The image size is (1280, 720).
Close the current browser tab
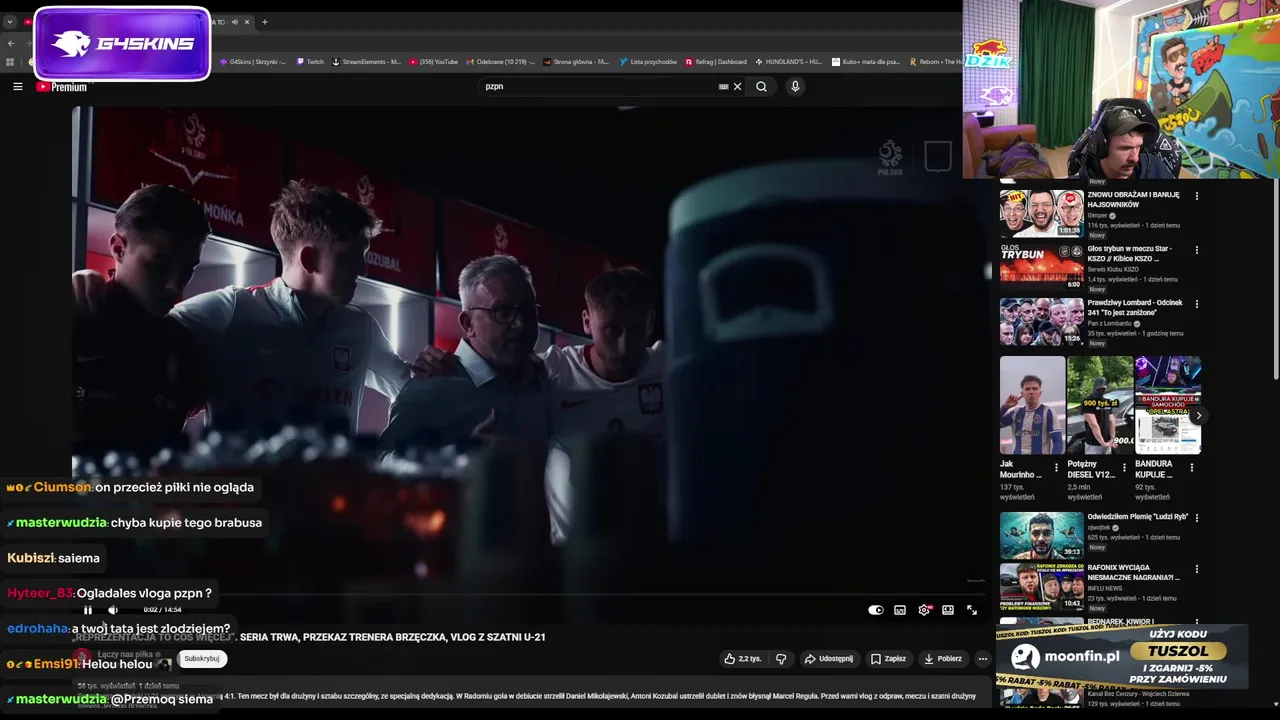pyautogui.click(x=248, y=22)
